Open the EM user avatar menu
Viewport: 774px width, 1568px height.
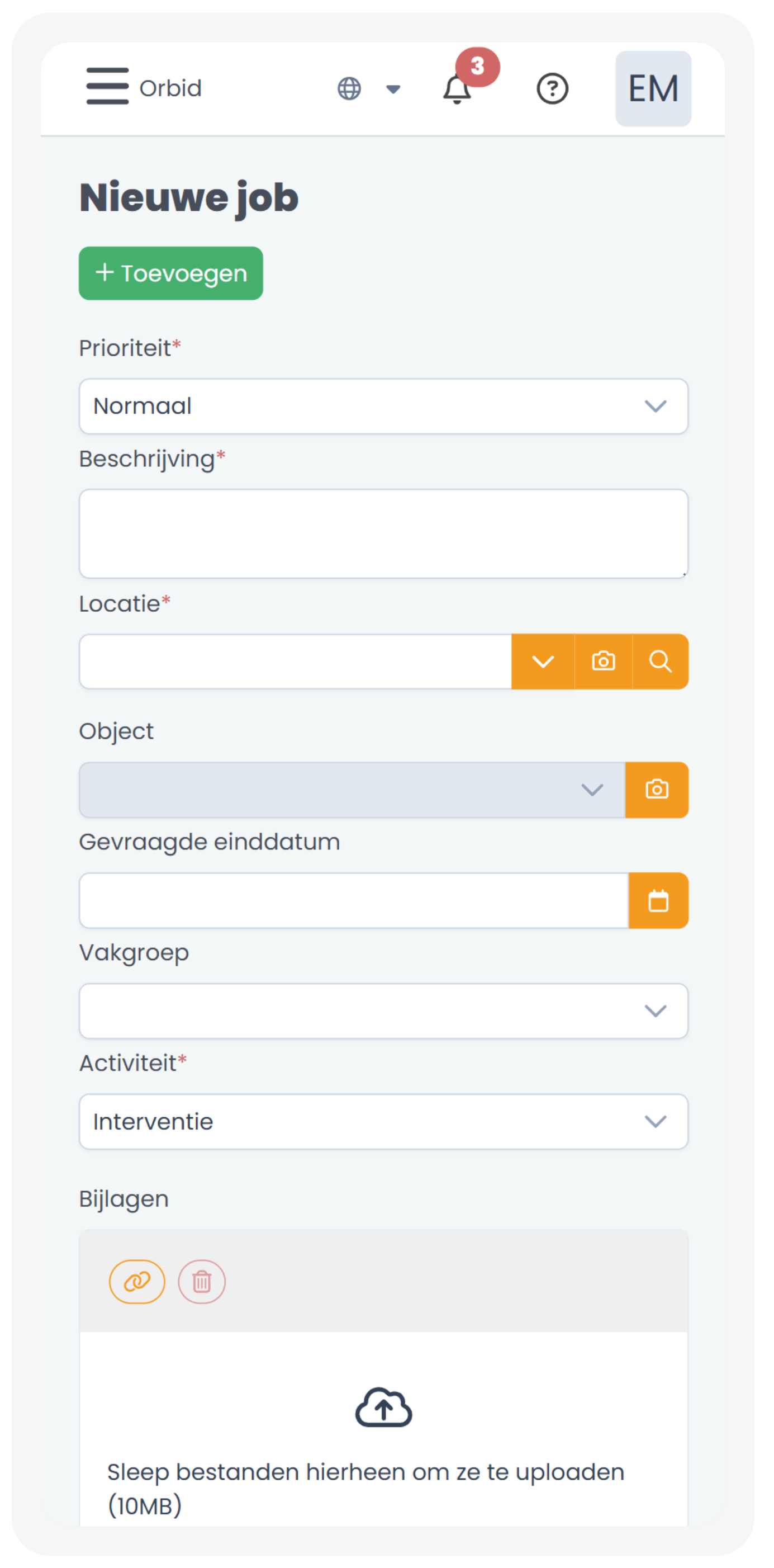pyautogui.click(x=653, y=89)
